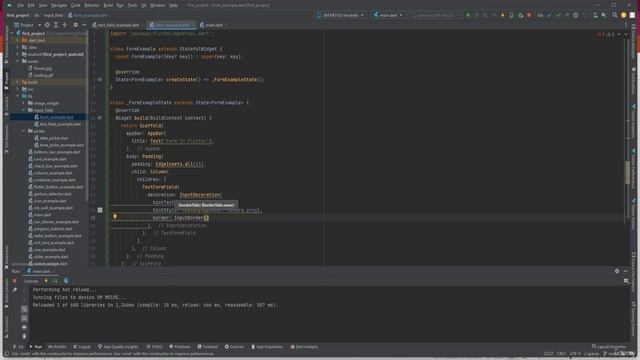Hide the Project panel with minus icon
Screen dimensions: 640x360
pos(84,25)
